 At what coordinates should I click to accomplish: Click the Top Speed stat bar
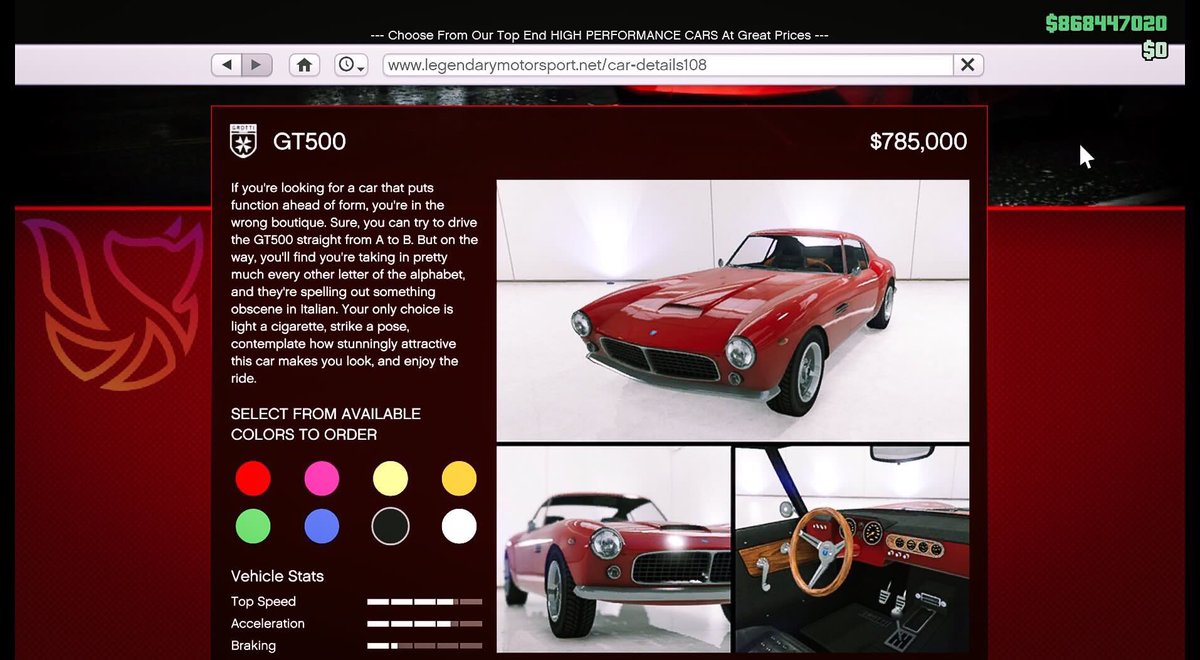[x=425, y=602]
